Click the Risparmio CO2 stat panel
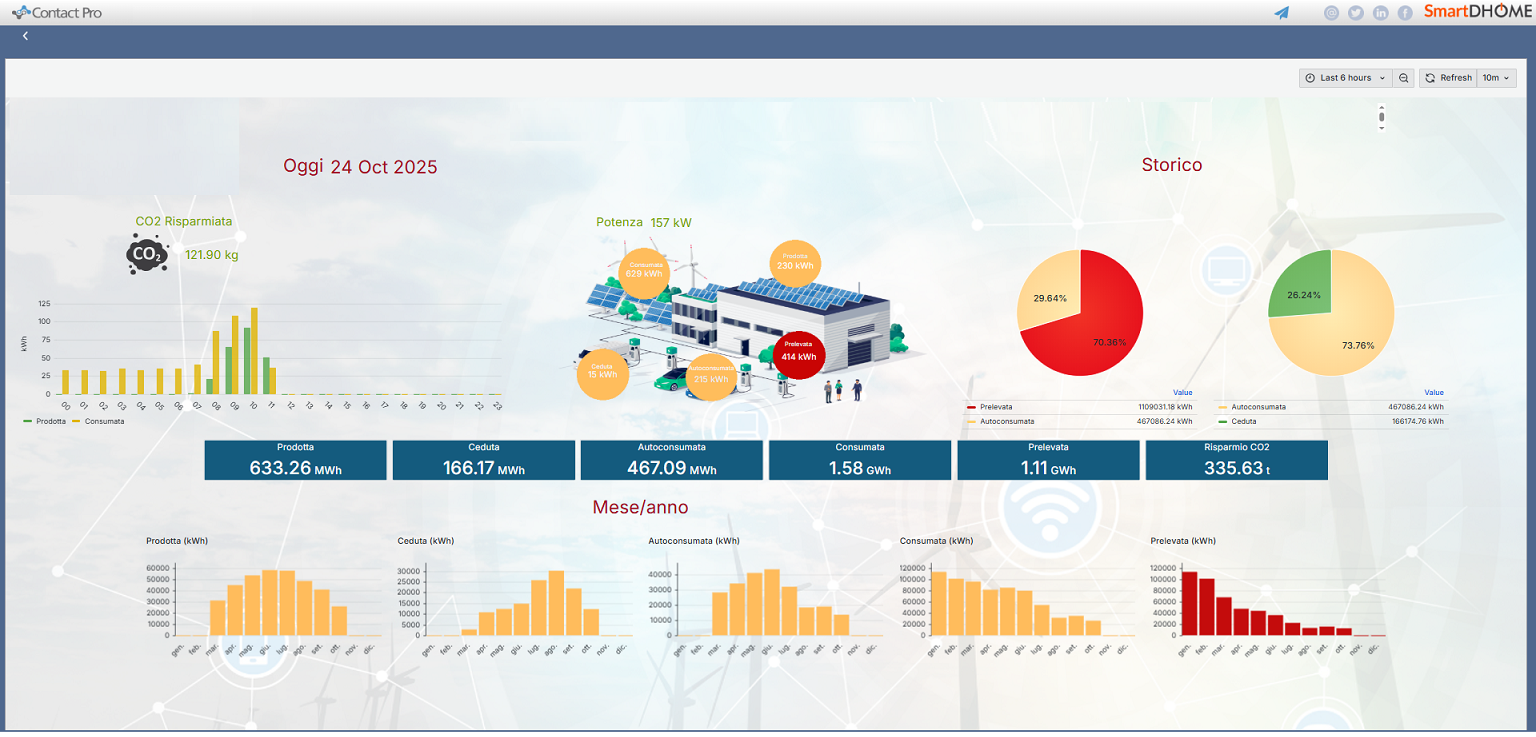Image resolution: width=1536 pixels, height=737 pixels. click(x=1237, y=459)
